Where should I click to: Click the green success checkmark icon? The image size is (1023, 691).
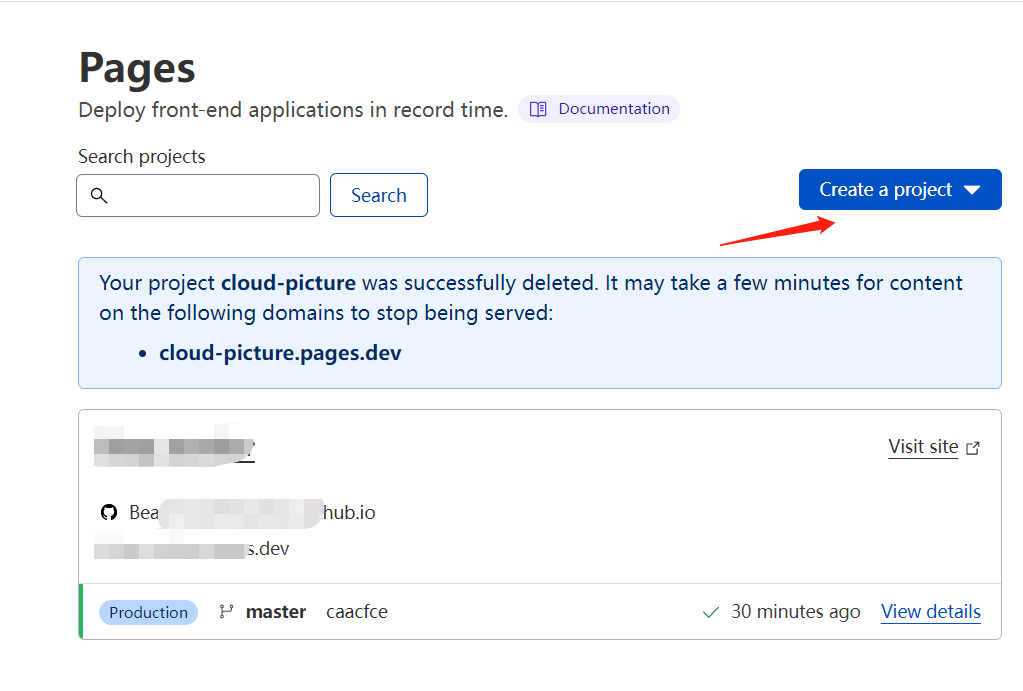pos(710,612)
